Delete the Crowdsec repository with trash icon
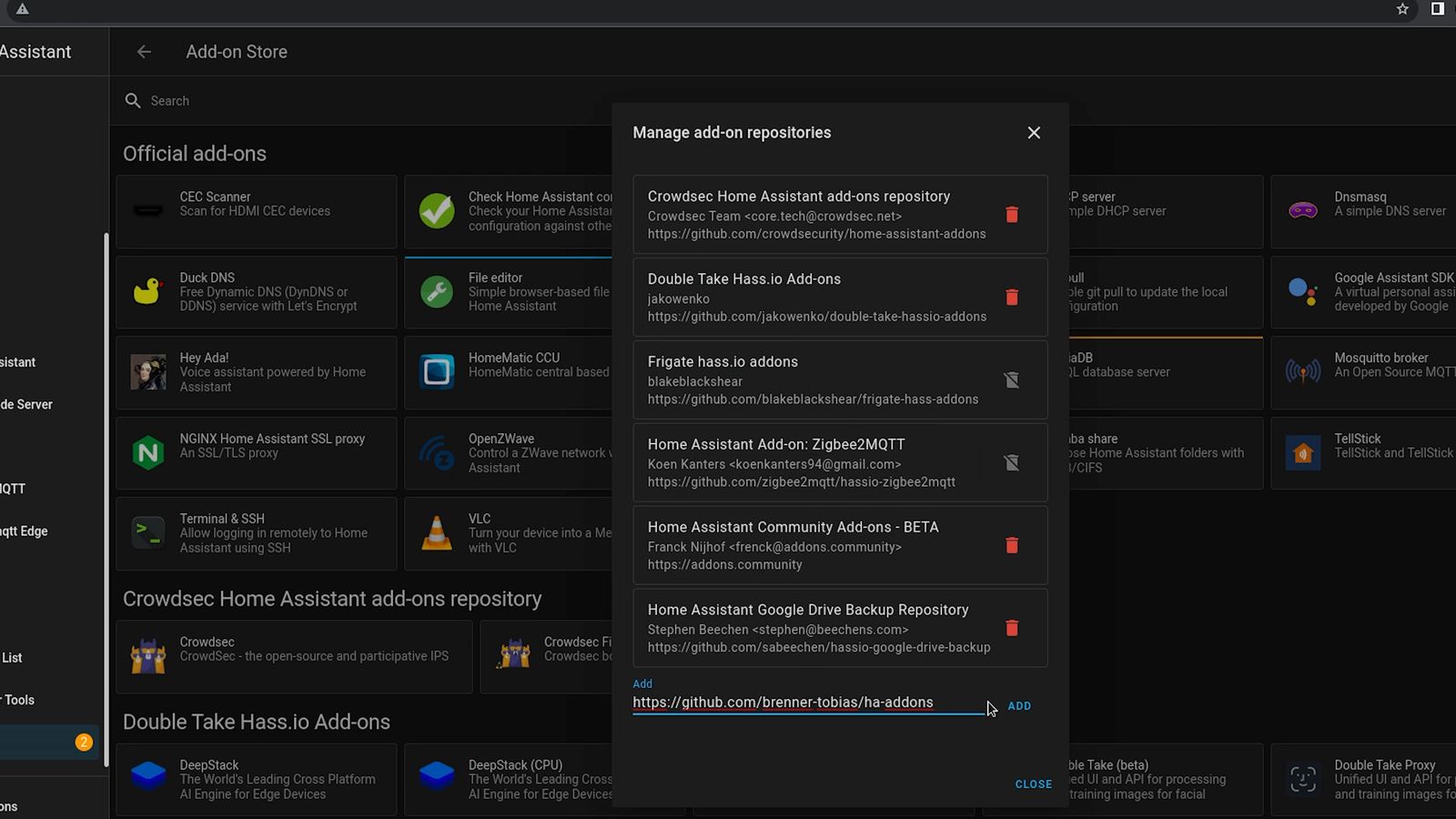This screenshot has height=819, width=1456. 1011,215
